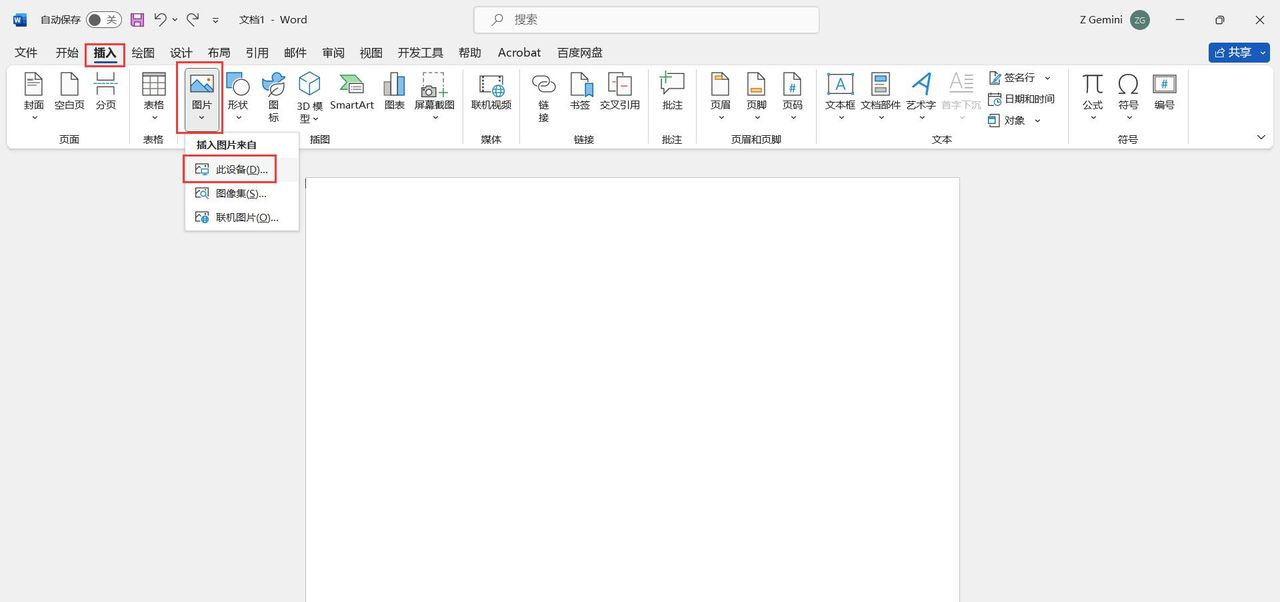Choose 此设备(D)... from the picture menu
The height and width of the screenshot is (602, 1280).
pyautogui.click(x=241, y=170)
